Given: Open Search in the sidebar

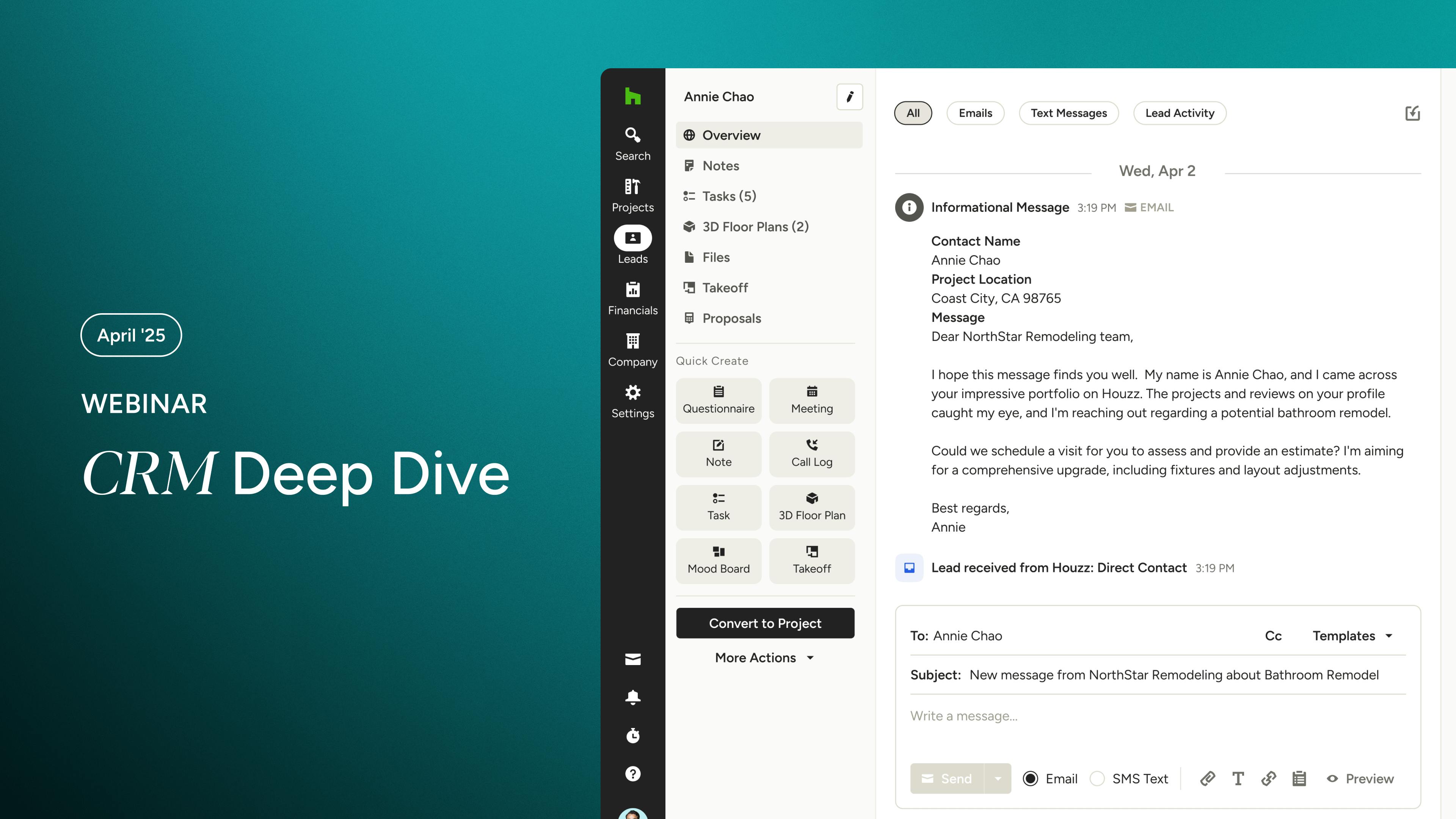Looking at the screenshot, I should [632, 144].
